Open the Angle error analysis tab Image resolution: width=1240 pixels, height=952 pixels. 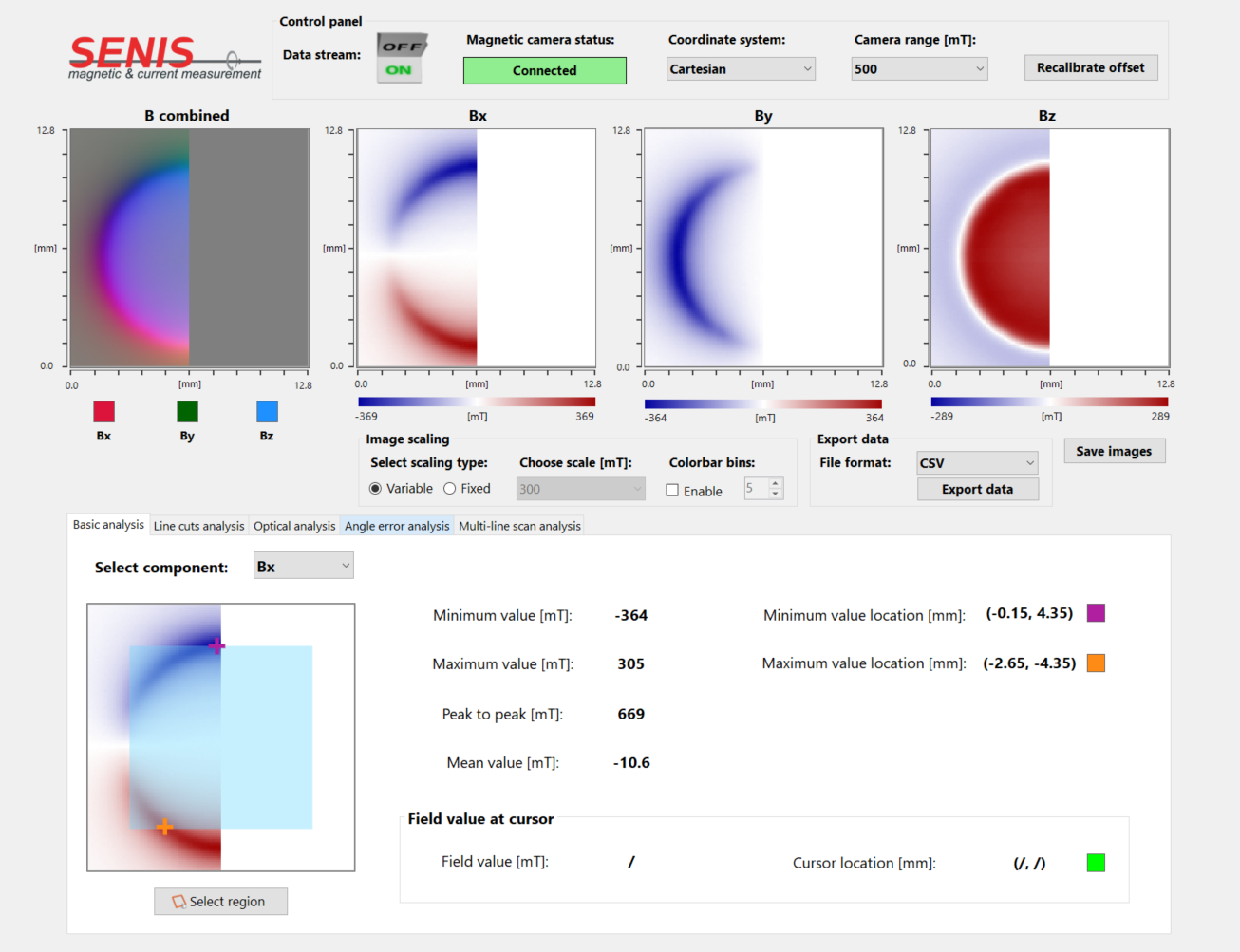[397, 526]
